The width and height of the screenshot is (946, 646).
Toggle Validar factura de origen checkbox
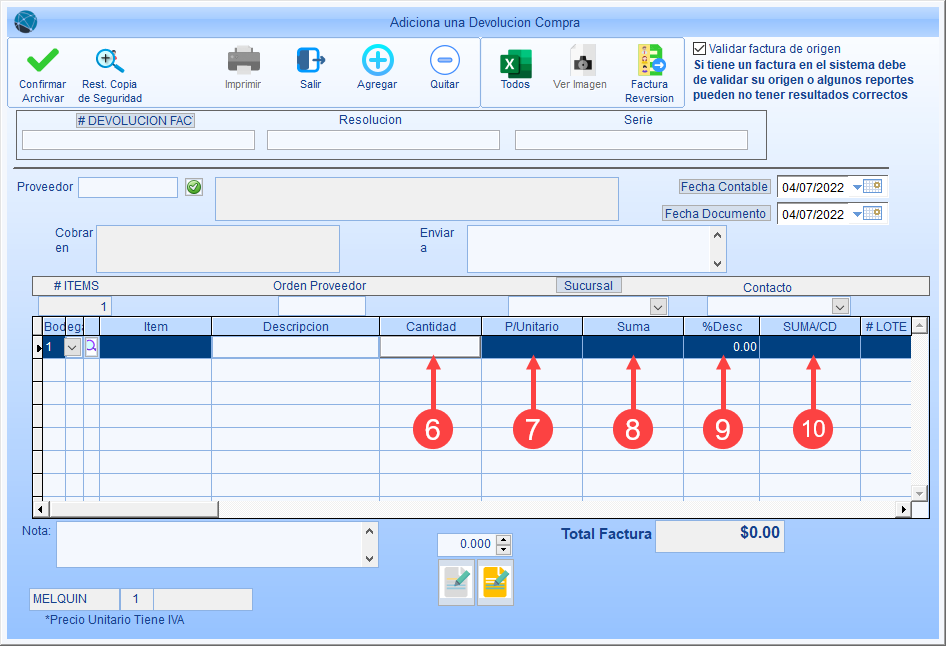coord(699,48)
